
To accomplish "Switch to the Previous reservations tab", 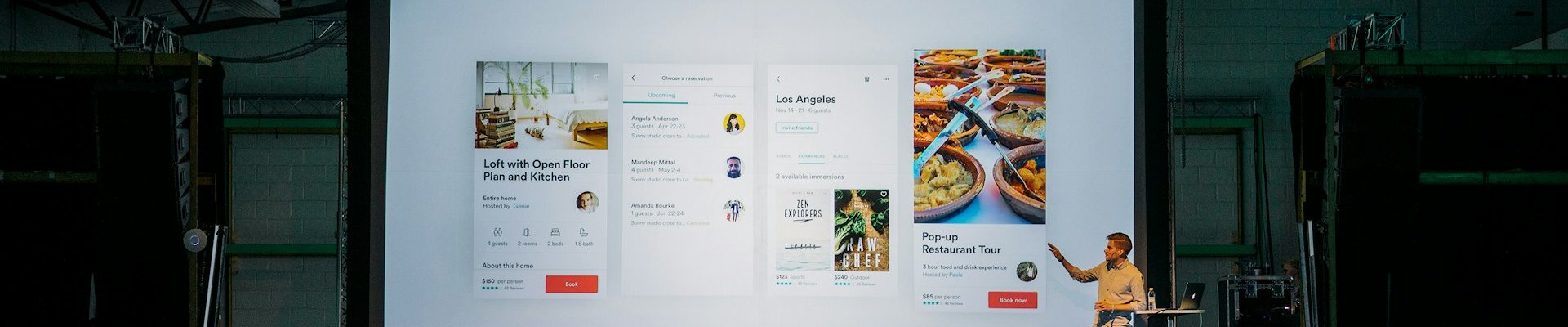I will [x=724, y=96].
